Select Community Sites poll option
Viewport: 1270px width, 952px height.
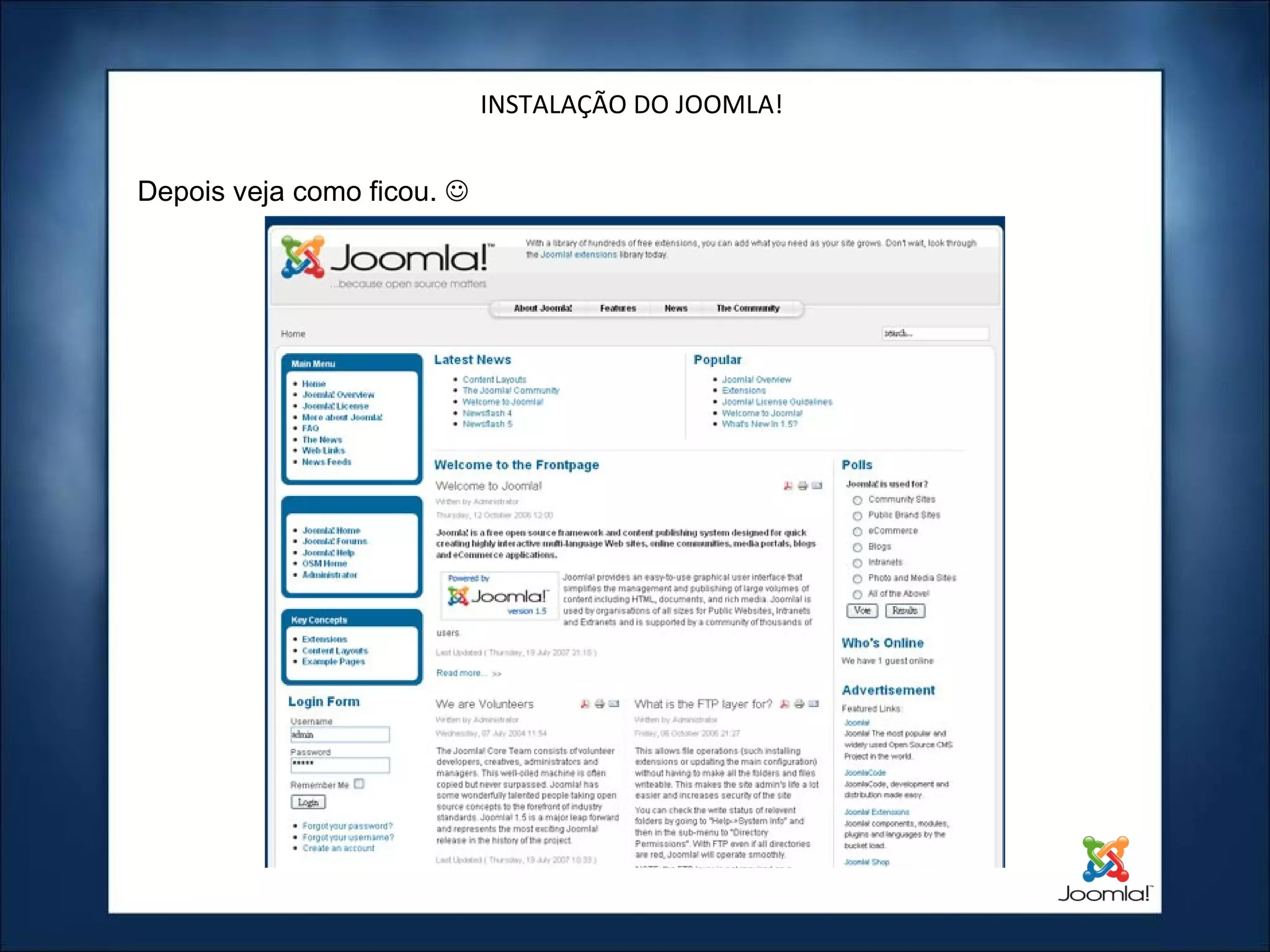pyautogui.click(x=857, y=500)
